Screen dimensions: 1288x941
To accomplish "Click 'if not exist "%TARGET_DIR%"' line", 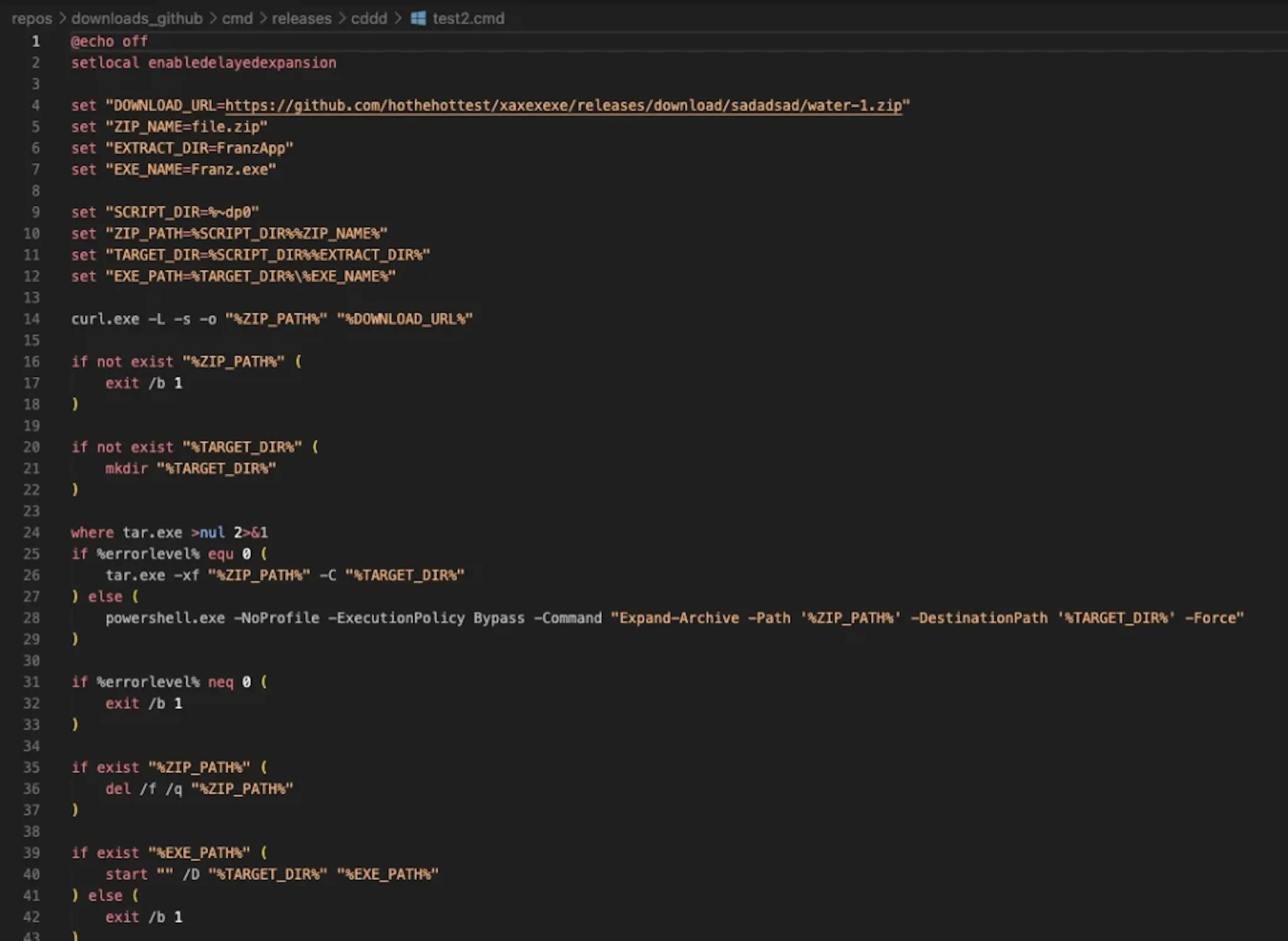I will pyautogui.click(x=195, y=447).
